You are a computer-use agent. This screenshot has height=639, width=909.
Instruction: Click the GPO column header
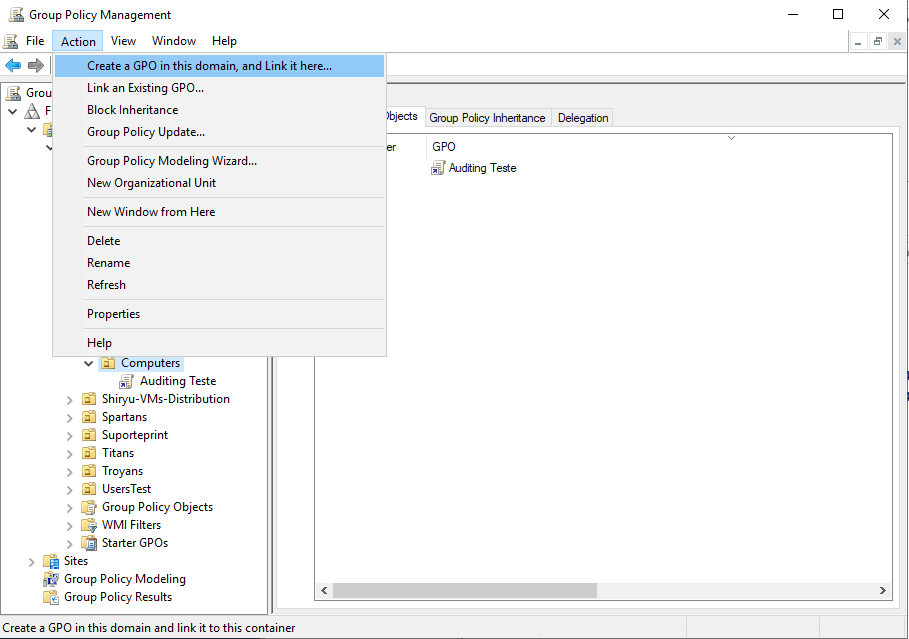click(x=444, y=147)
